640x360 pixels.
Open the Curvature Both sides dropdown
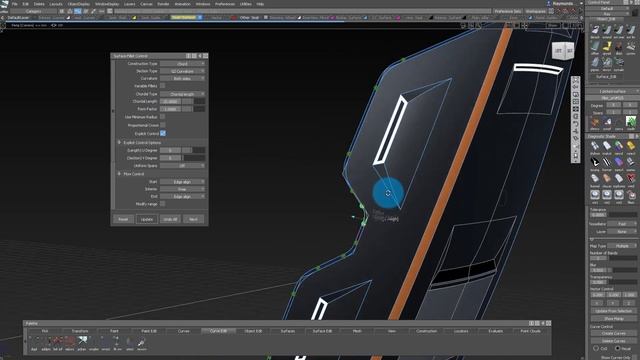(182, 78)
